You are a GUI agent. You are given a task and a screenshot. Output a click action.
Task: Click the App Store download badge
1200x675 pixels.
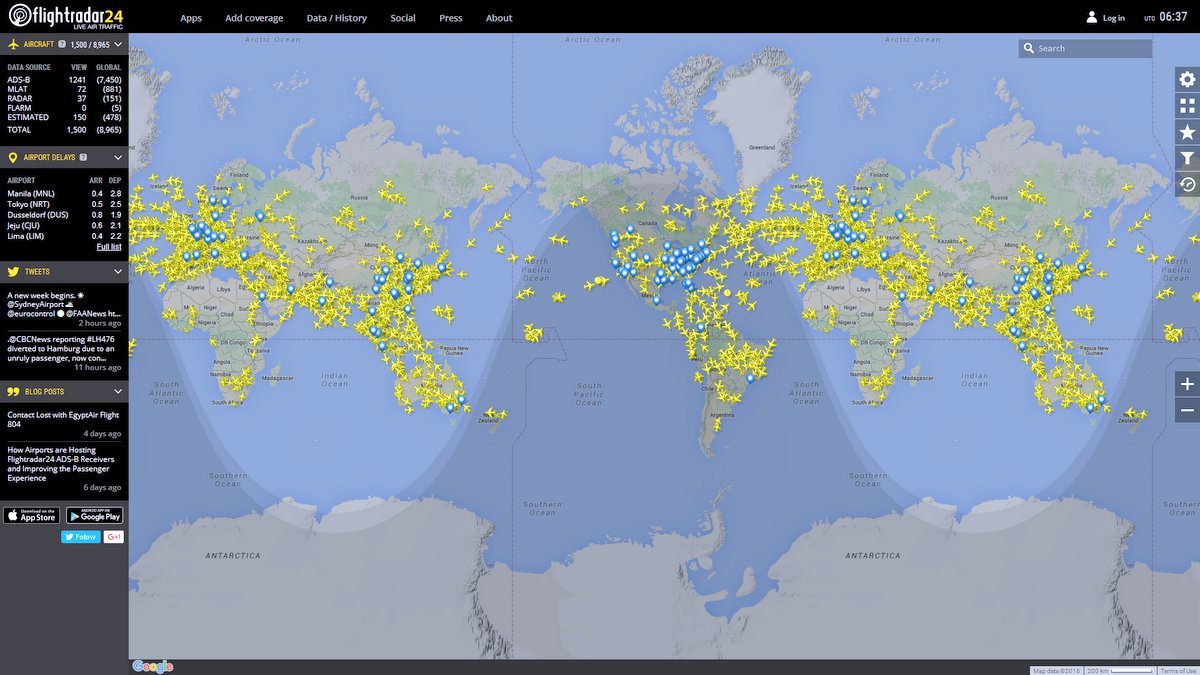coord(31,515)
